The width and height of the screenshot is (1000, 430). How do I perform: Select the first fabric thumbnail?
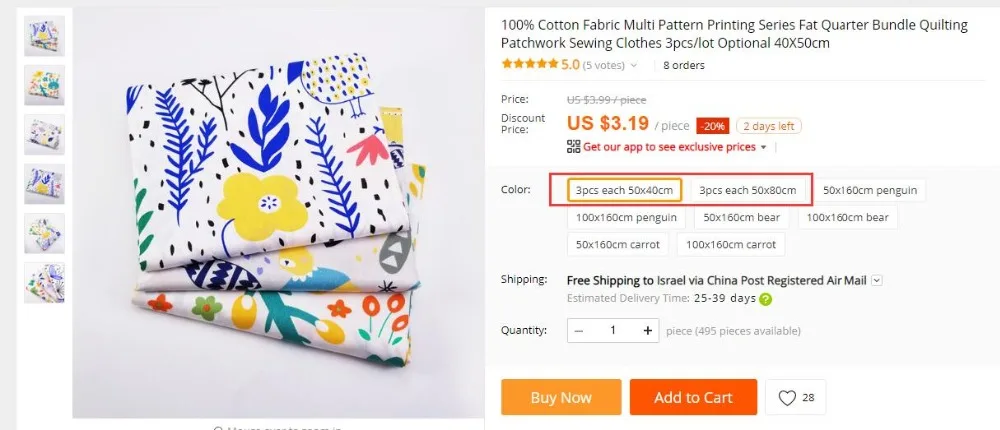click(x=44, y=35)
